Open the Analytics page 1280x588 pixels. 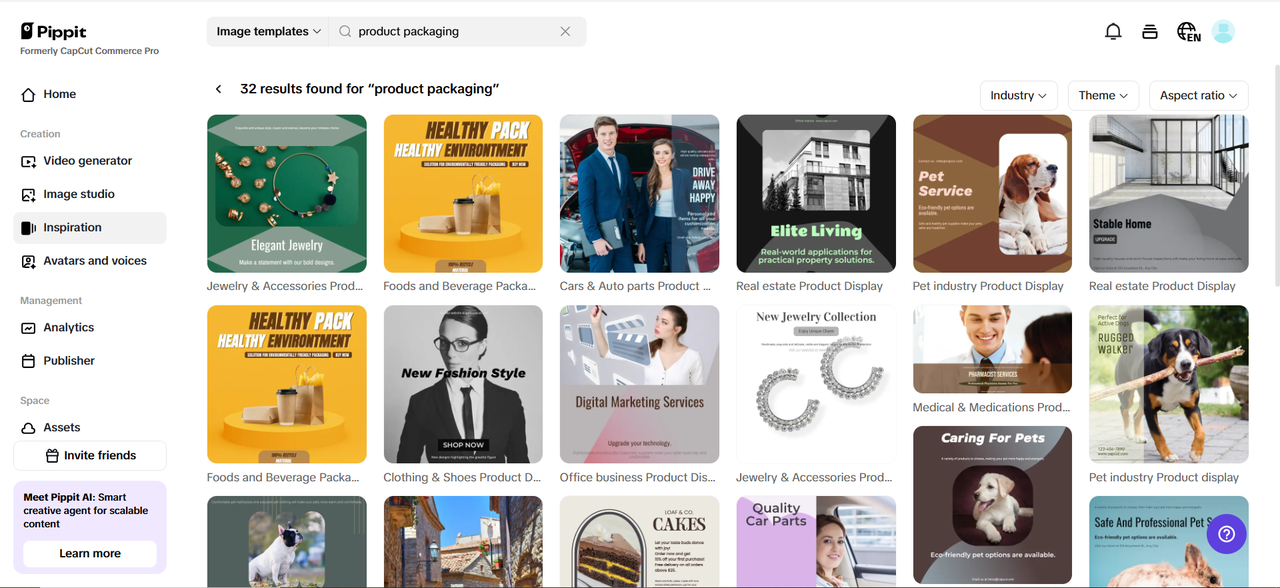[68, 328]
